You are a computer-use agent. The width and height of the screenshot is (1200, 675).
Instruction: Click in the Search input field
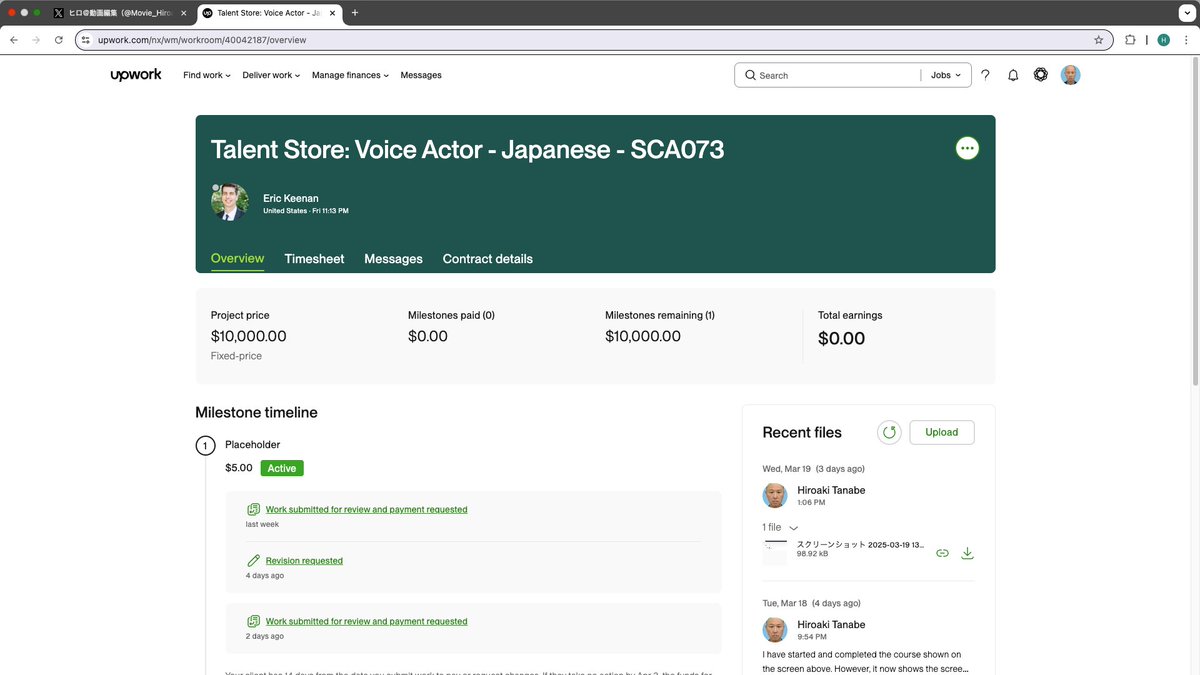click(837, 75)
